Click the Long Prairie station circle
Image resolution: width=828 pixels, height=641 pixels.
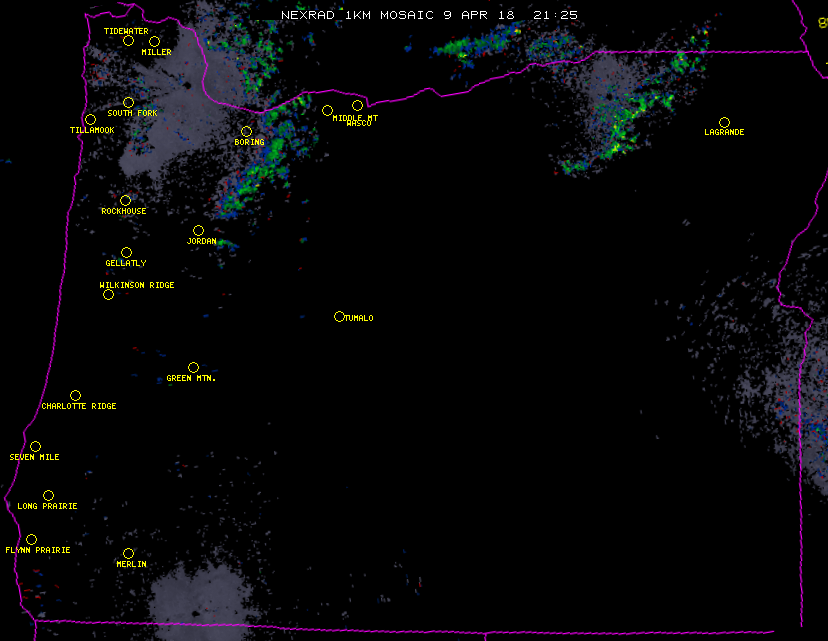coord(48,496)
